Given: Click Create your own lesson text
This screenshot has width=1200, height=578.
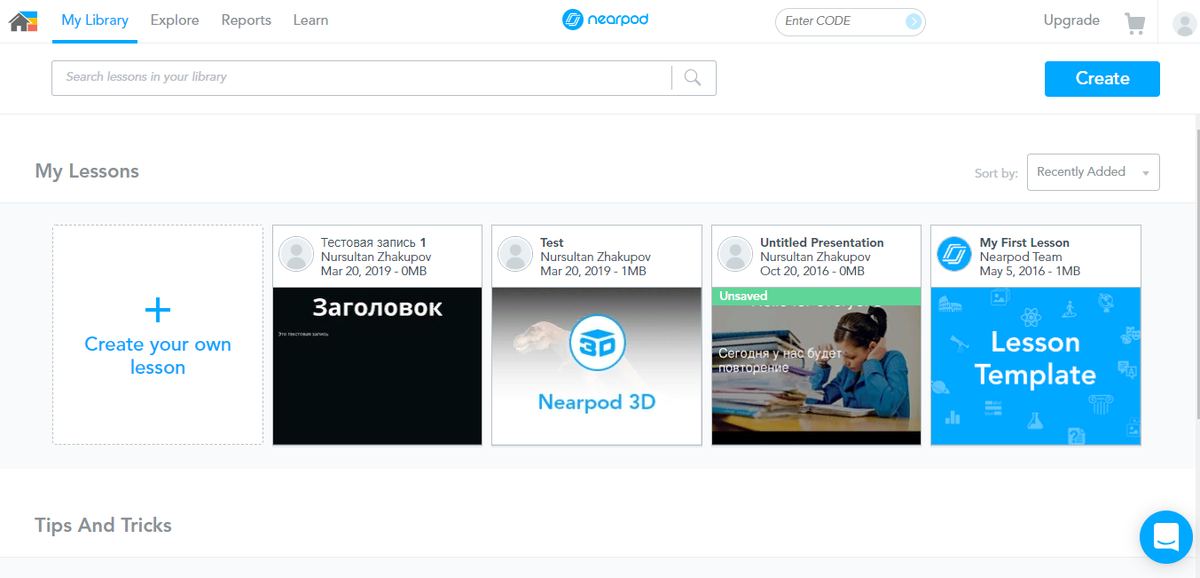Looking at the screenshot, I should (158, 356).
